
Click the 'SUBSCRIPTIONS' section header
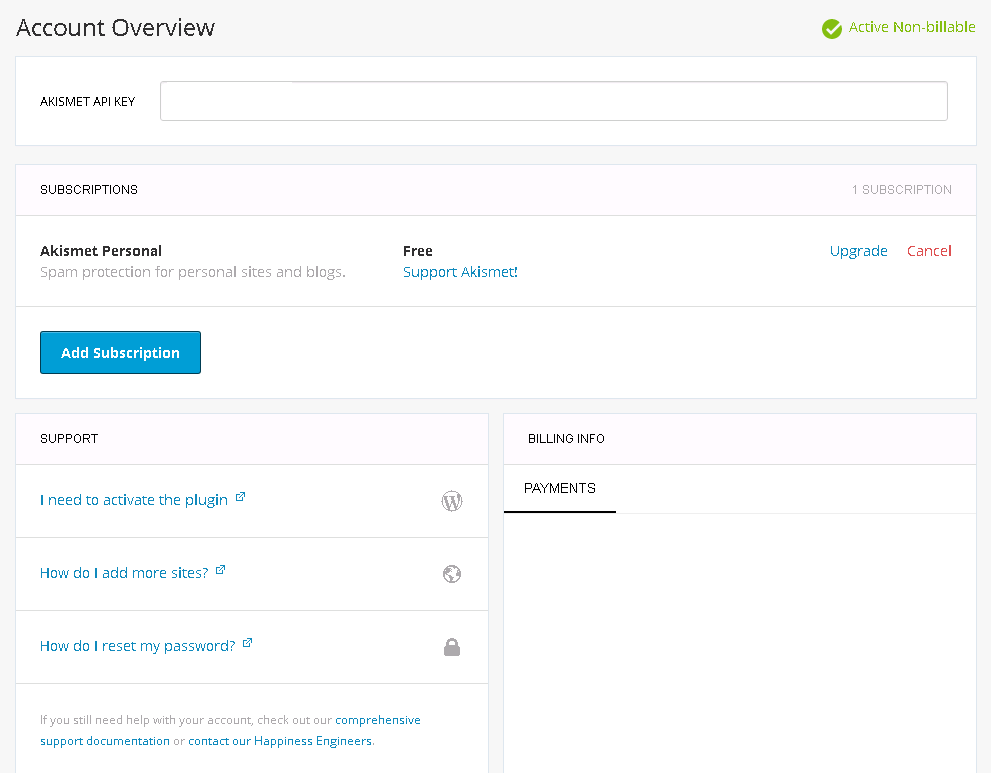(x=89, y=190)
